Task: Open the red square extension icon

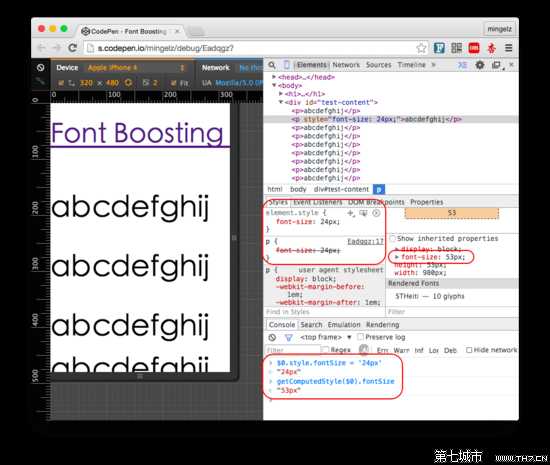Action: pos(474,48)
